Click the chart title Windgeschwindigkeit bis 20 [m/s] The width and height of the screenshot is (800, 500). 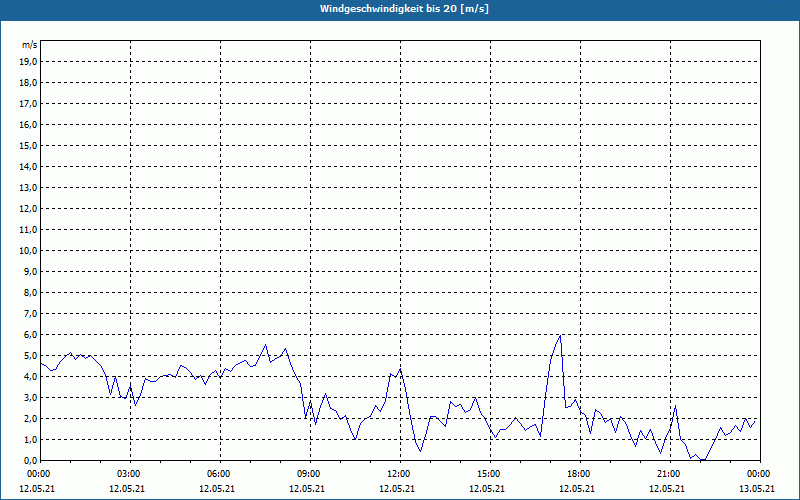click(404, 9)
